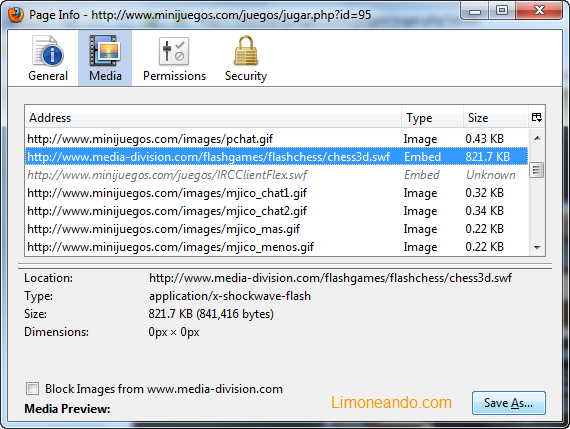Select the mjico_chat1.gif row
570x429 pixels.
click(277, 193)
